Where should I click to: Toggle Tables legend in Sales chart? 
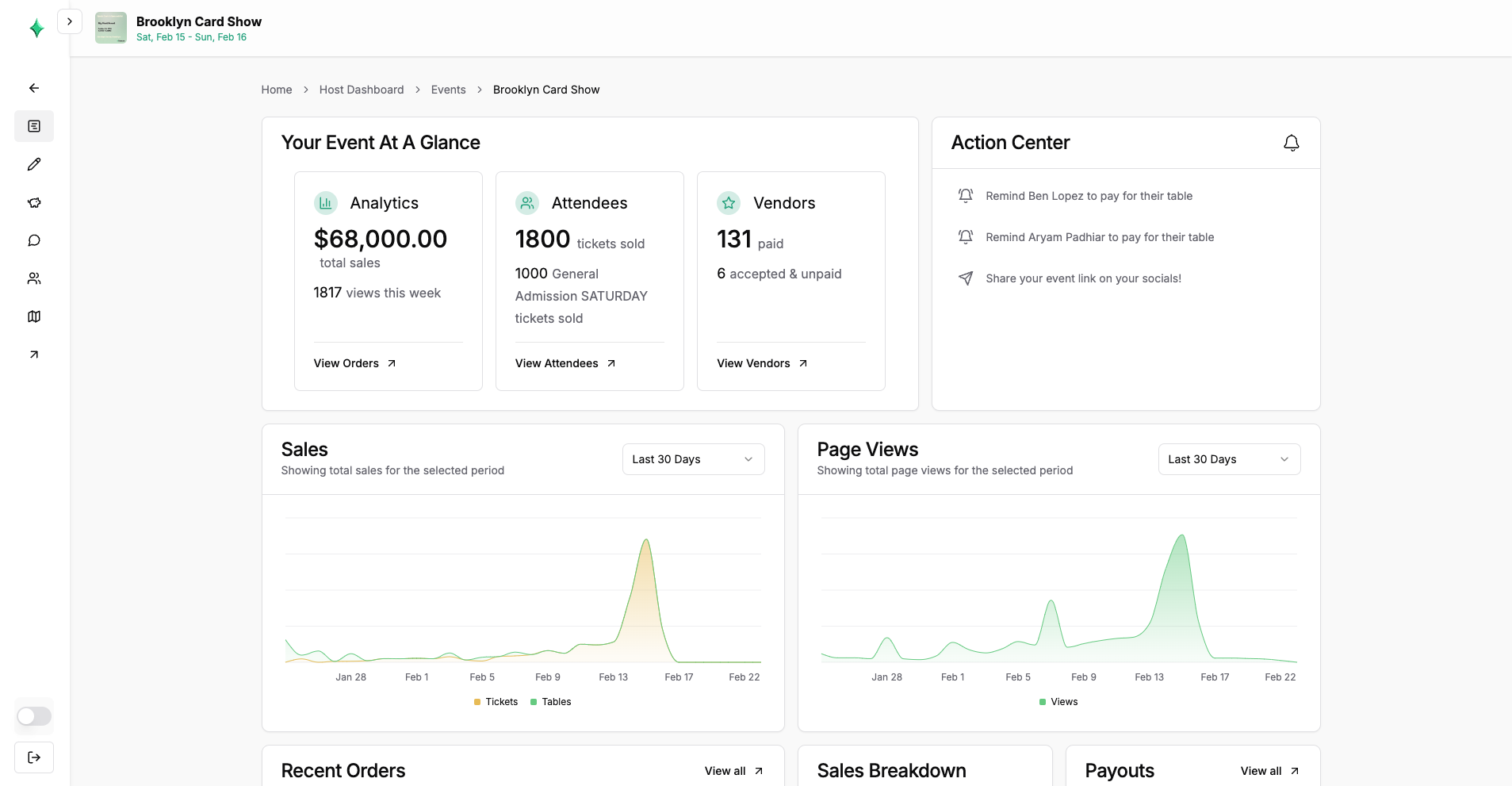click(551, 702)
